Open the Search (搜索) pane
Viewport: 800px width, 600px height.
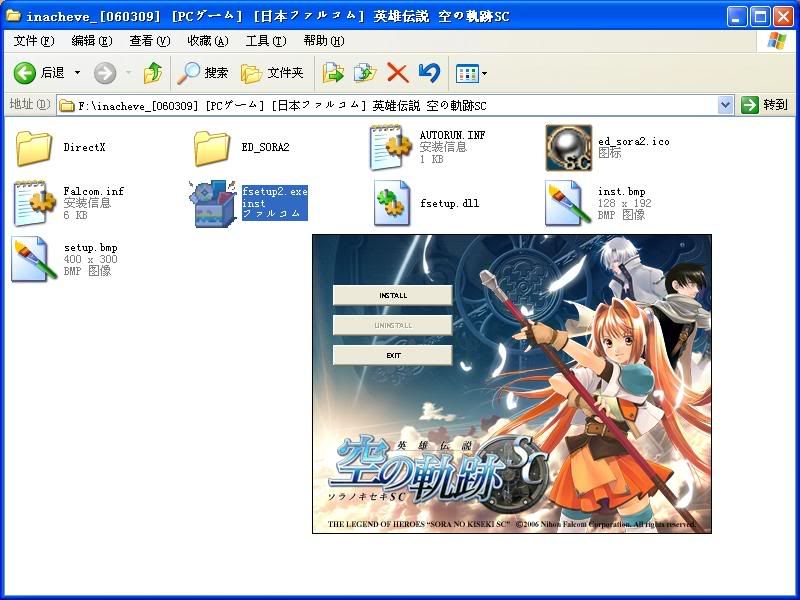203,73
